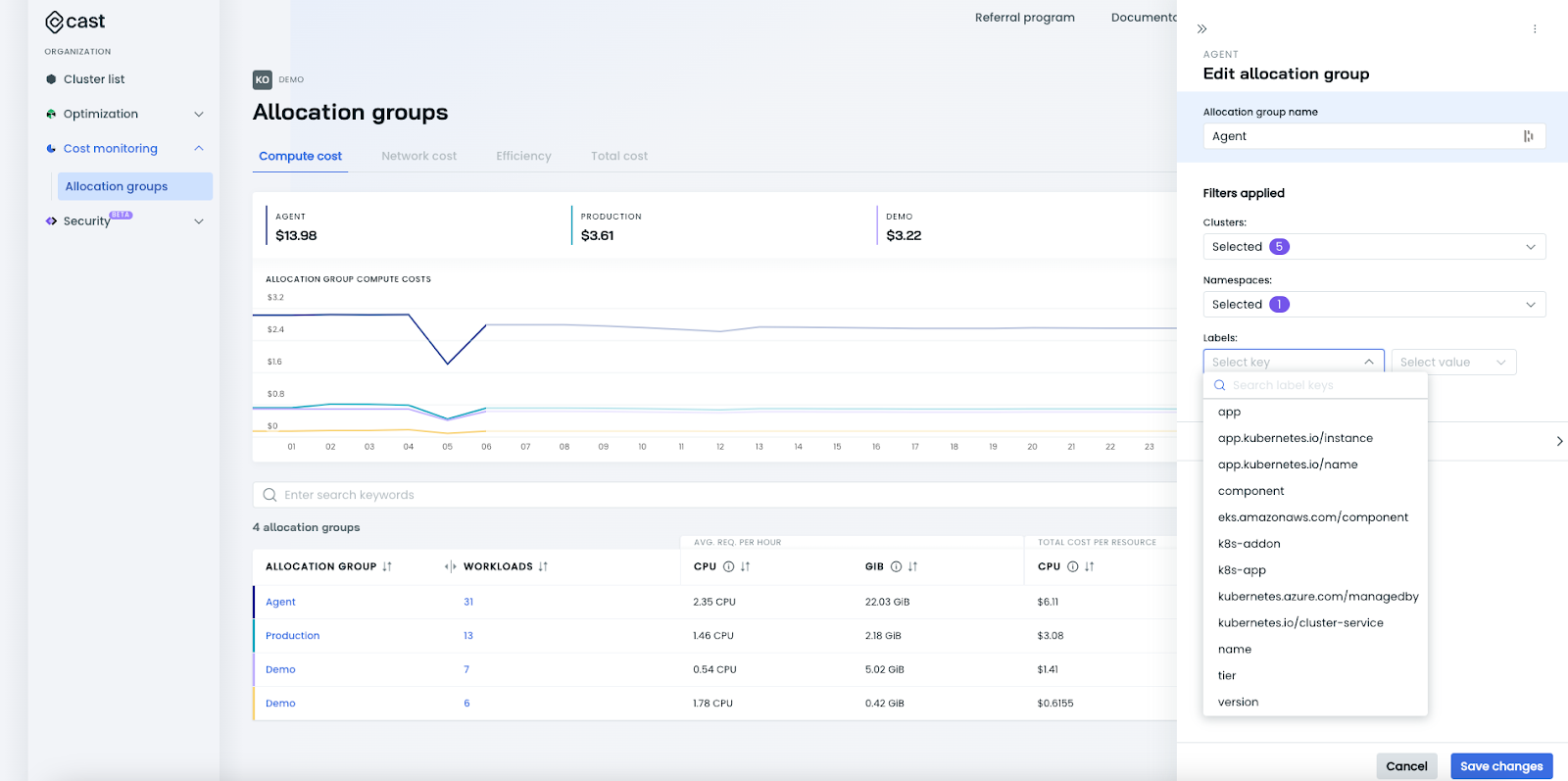Switch to Network cost tab
Viewport: 1568px width, 781px height.
[x=418, y=156]
